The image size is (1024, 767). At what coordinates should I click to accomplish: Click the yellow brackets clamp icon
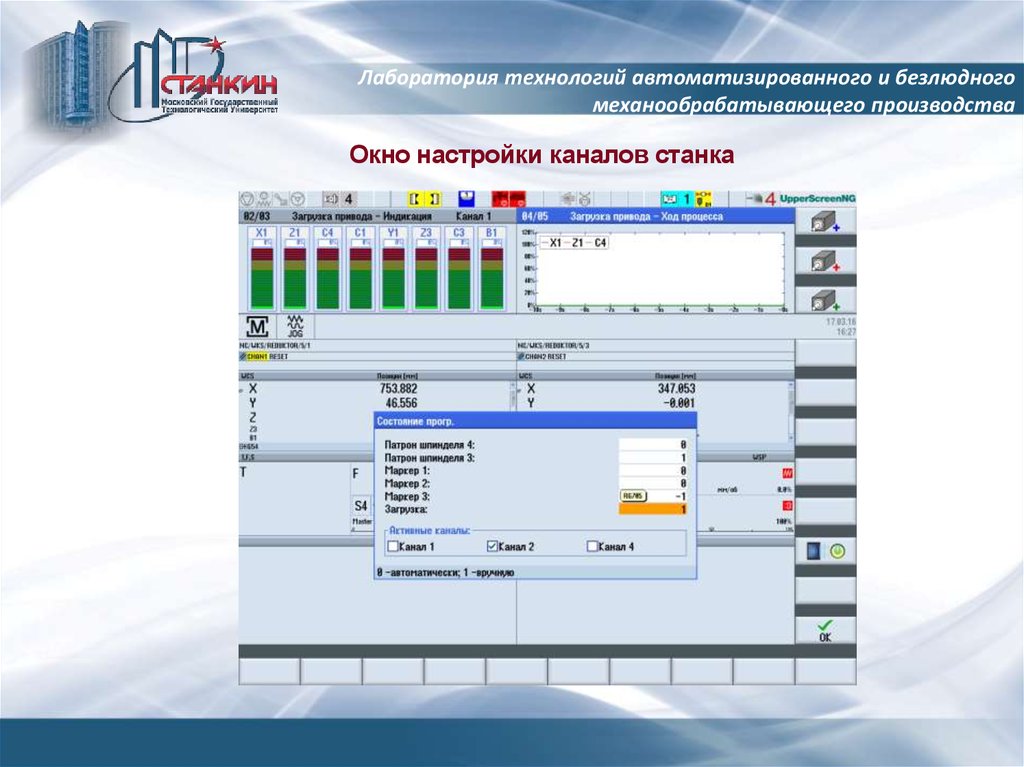pyautogui.click(x=424, y=199)
